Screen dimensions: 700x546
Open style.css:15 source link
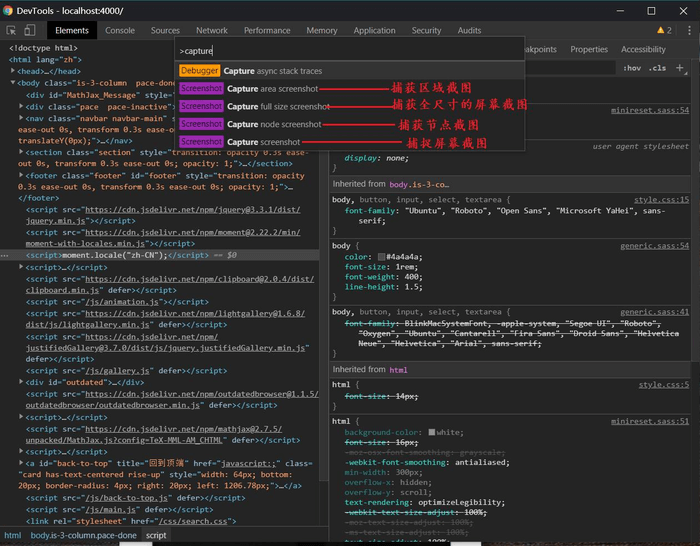point(661,200)
